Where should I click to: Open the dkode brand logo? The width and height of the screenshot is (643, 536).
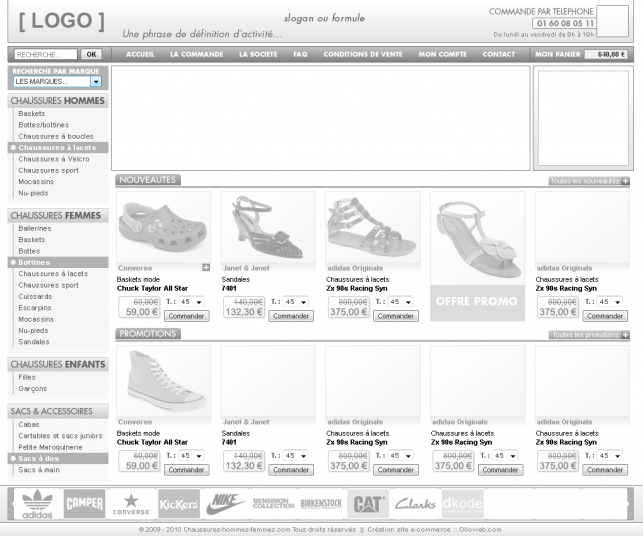pos(462,503)
